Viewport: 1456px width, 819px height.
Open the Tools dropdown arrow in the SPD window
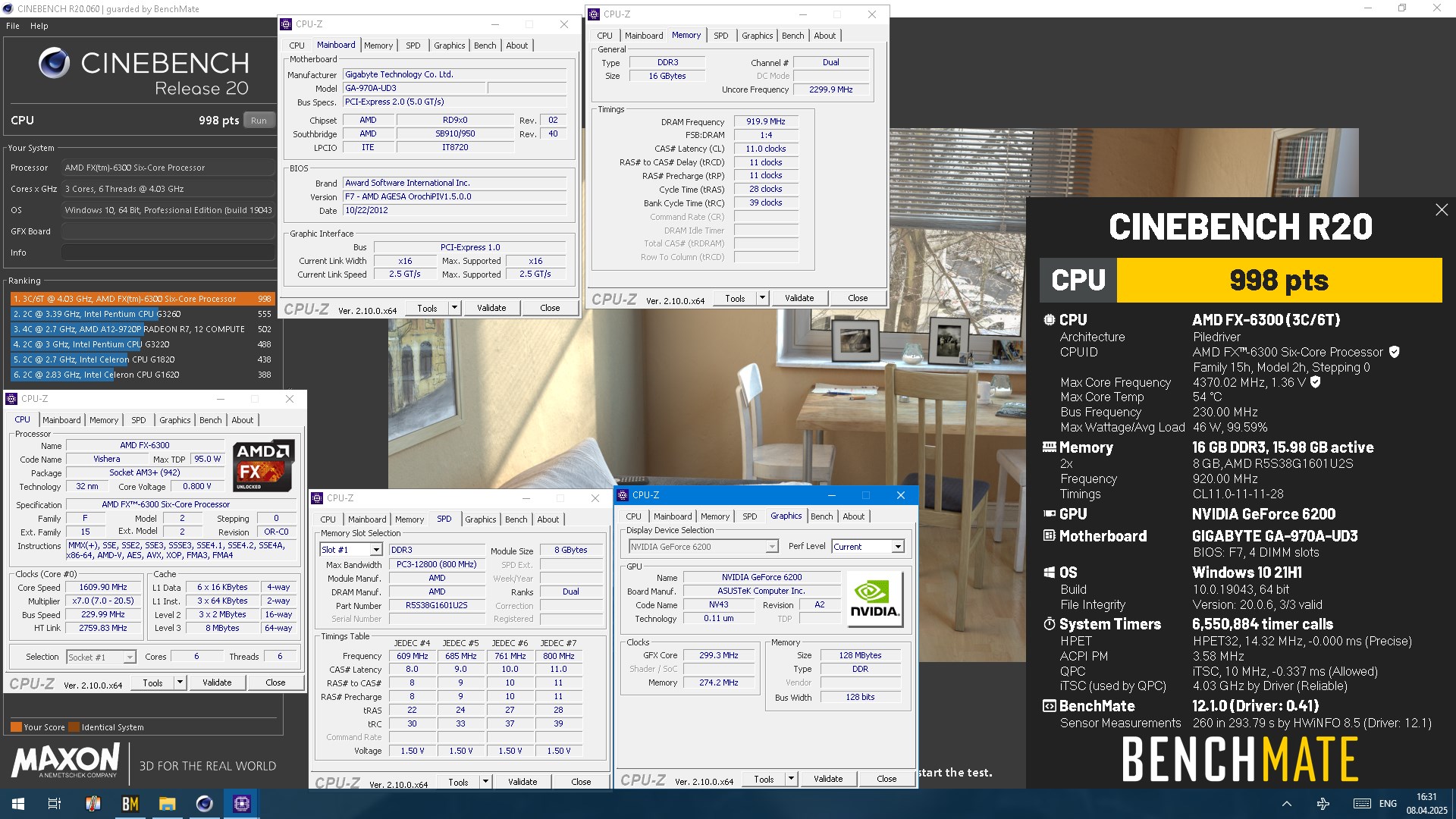[485, 782]
